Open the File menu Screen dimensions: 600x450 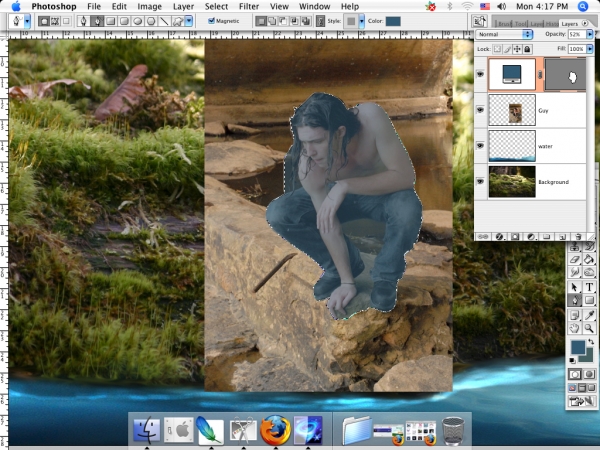tap(94, 7)
